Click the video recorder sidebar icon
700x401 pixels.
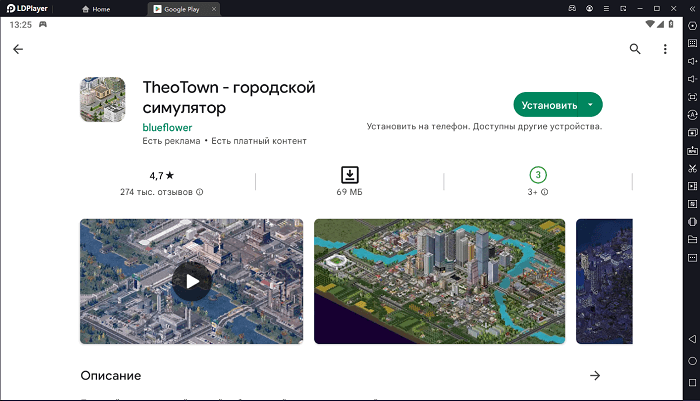[x=692, y=186]
